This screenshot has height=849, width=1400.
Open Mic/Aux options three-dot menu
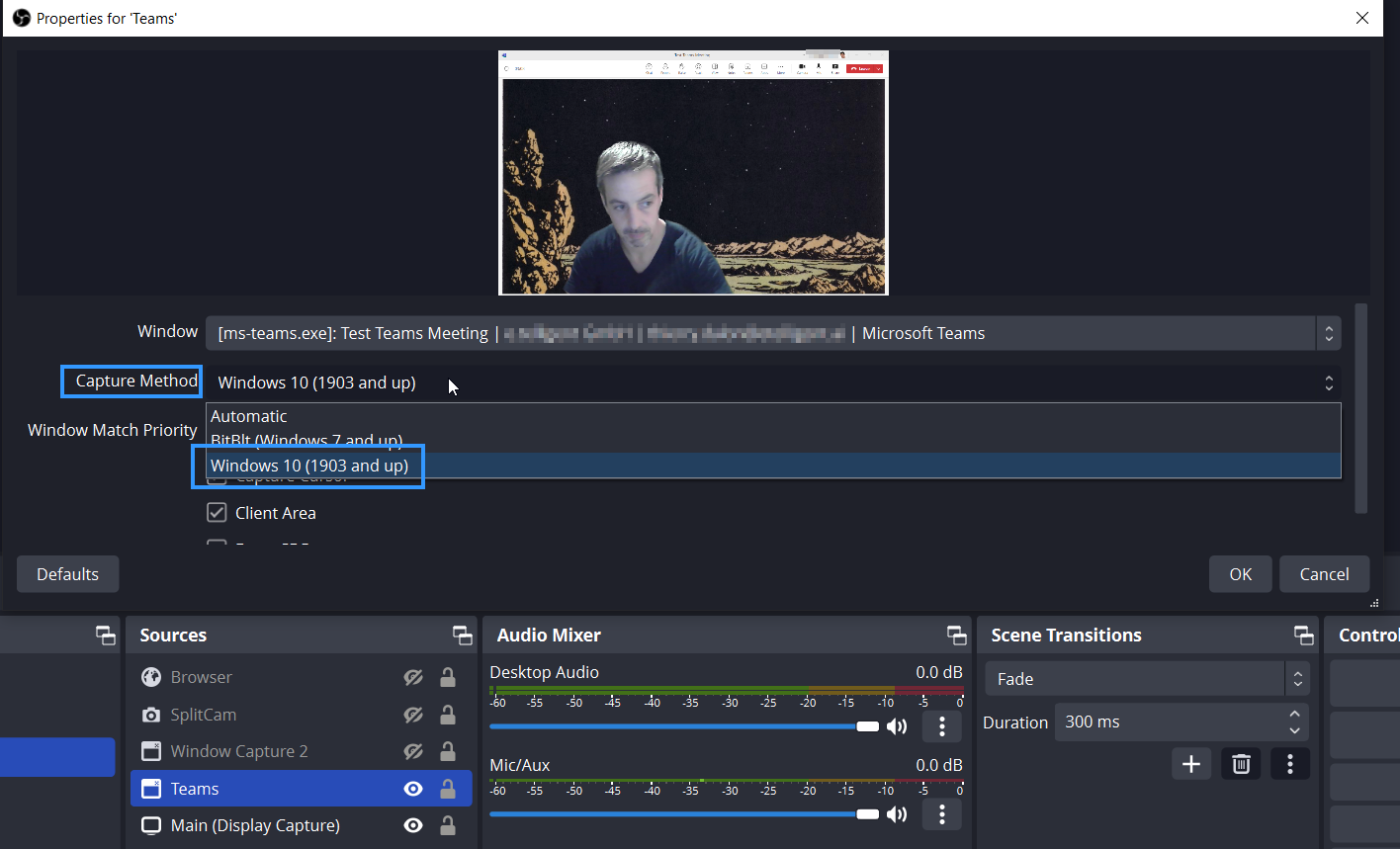coord(941,814)
